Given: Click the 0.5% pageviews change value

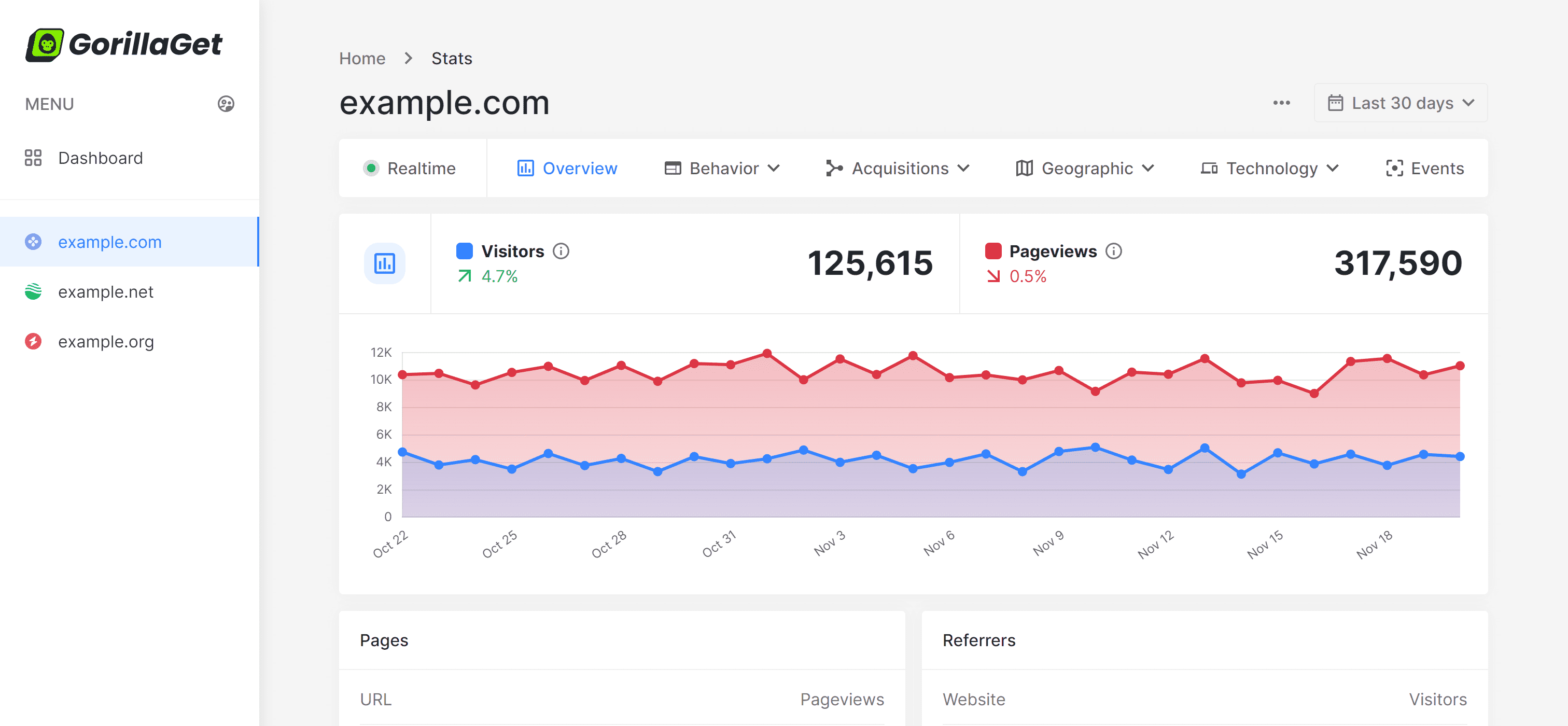Looking at the screenshot, I should [1028, 276].
